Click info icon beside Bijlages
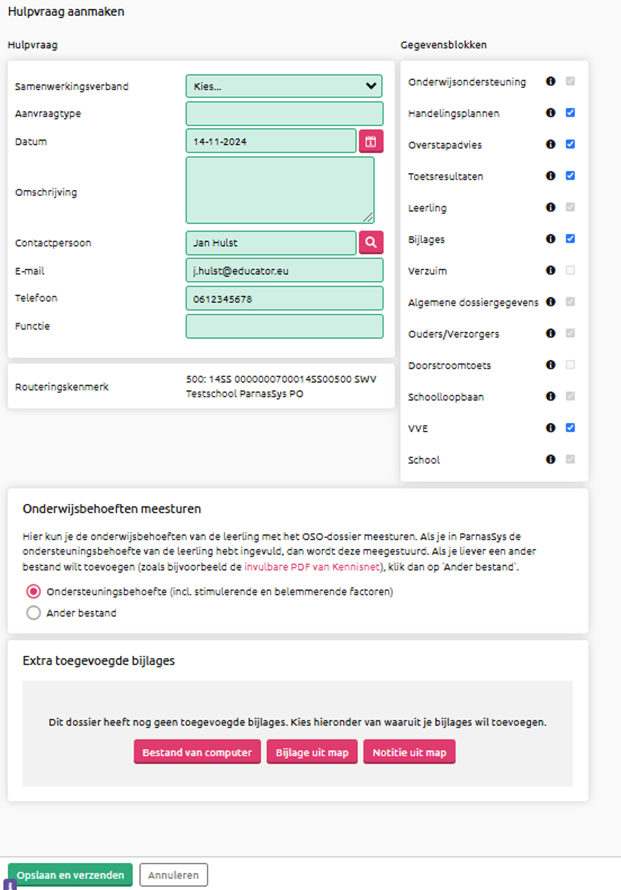621x890 pixels. pos(551,239)
